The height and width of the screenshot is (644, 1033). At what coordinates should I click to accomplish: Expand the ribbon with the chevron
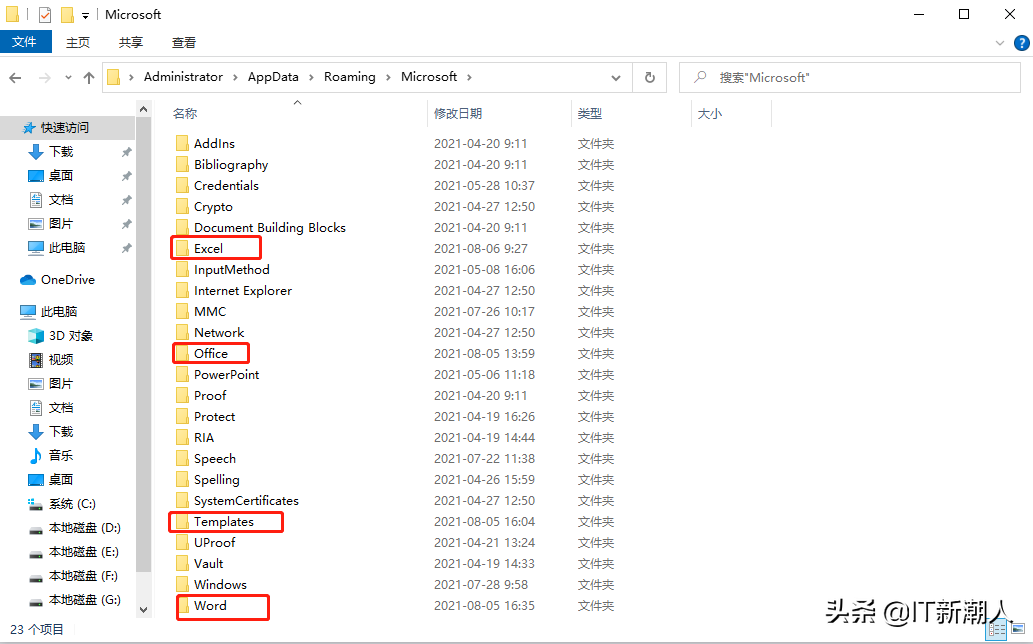999,43
